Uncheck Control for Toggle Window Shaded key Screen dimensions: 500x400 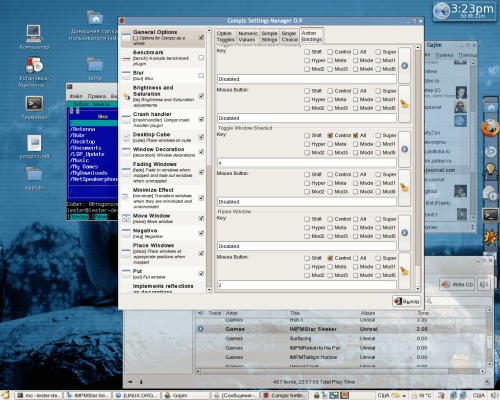(330, 135)
